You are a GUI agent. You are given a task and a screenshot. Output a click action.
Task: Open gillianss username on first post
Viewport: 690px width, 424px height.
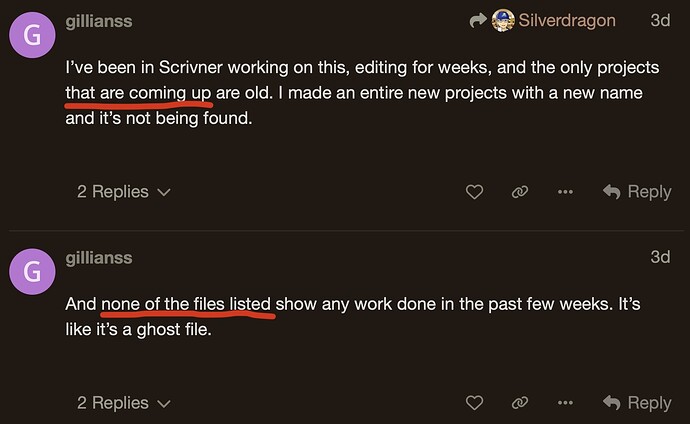[99, 21]
